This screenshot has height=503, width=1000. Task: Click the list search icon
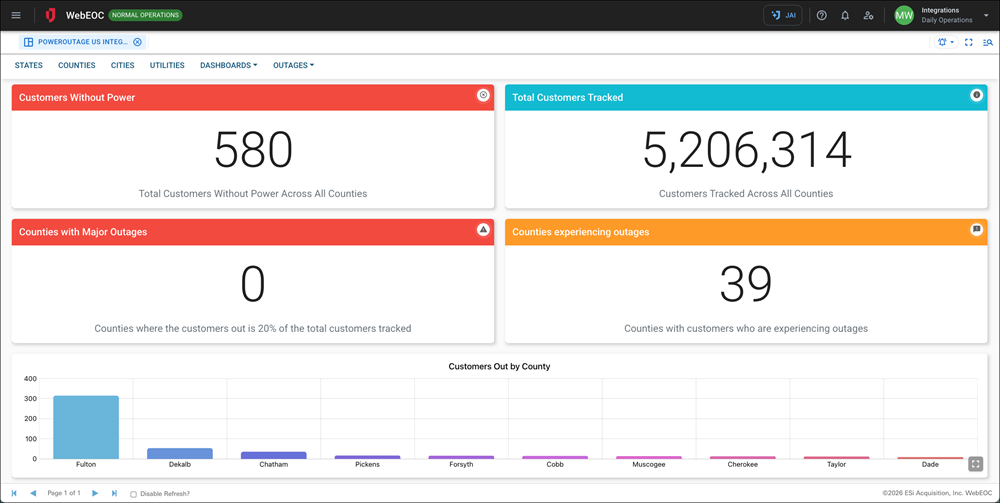tap(988, 42)
